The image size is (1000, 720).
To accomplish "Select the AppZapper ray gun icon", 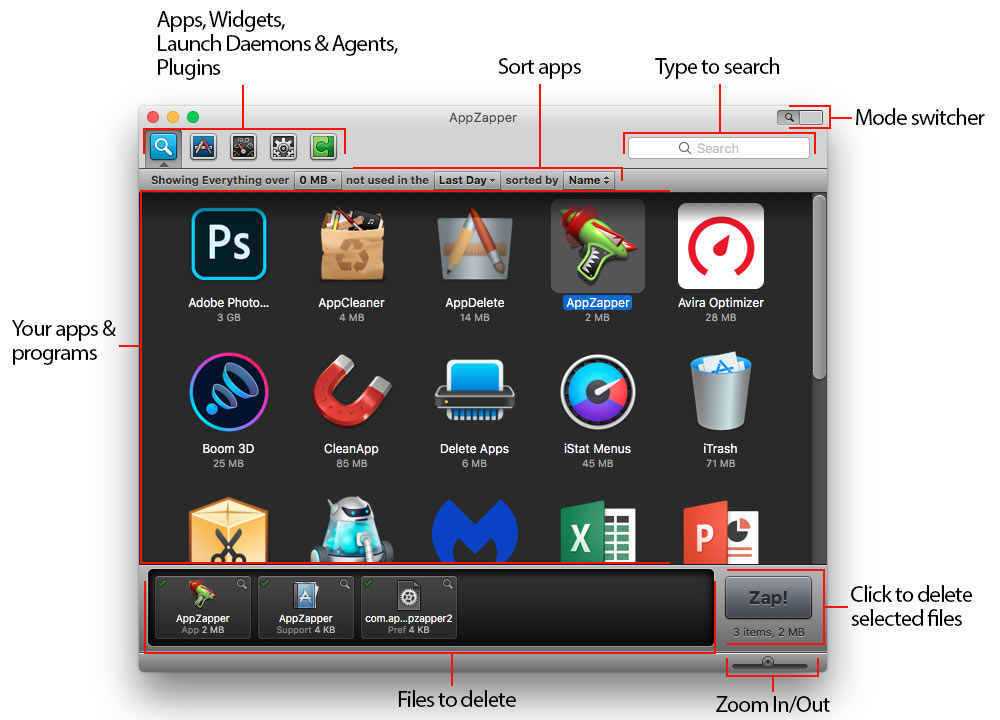I will tap(598, 246).
